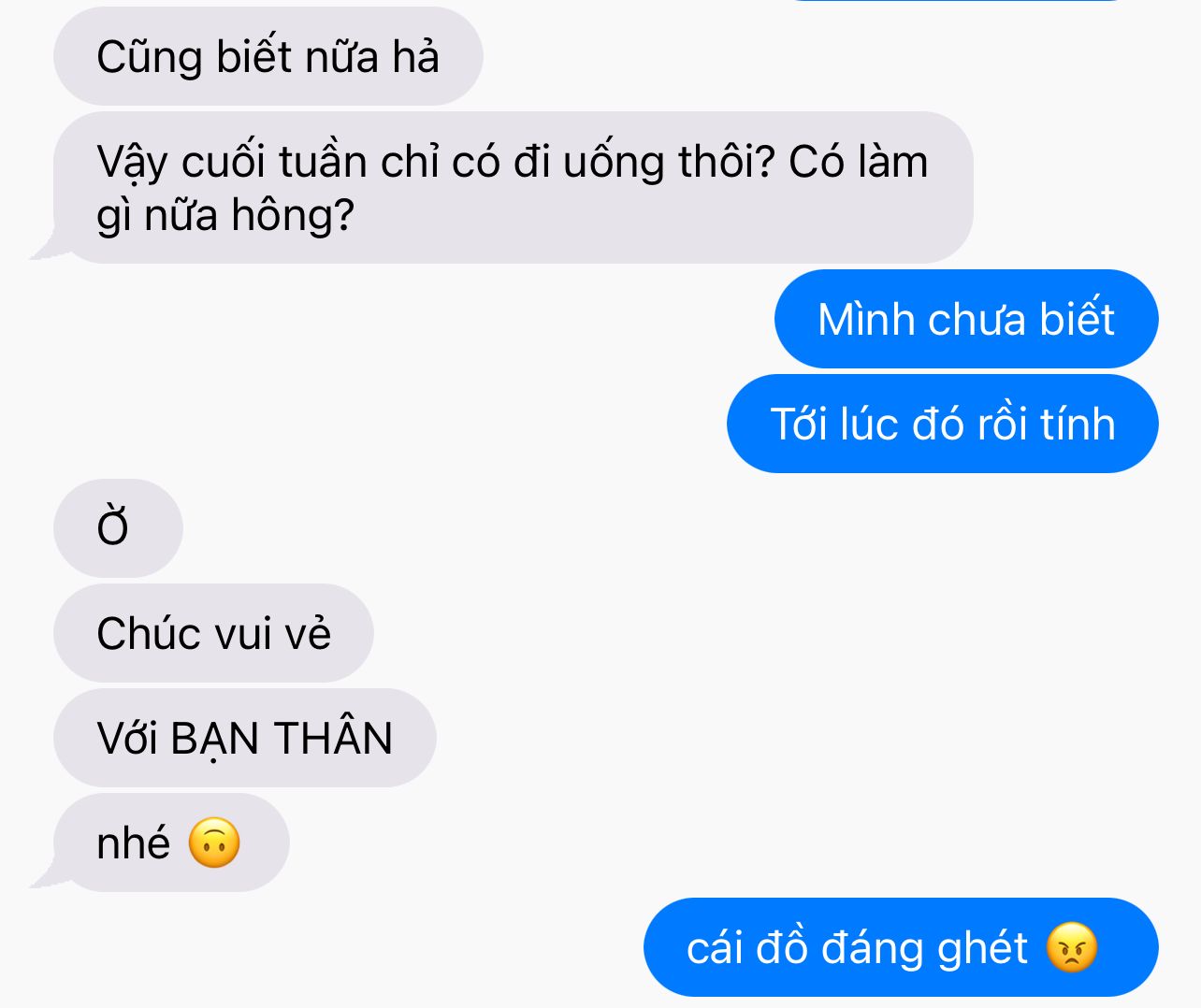
Task: Tap the 'nhé' message bubble text
Action: click(x=134, y=843)
